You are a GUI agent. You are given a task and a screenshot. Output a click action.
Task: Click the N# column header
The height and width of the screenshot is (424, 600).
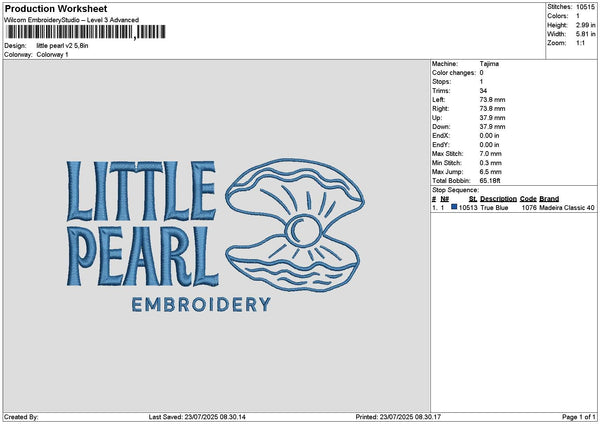point(444,199)
